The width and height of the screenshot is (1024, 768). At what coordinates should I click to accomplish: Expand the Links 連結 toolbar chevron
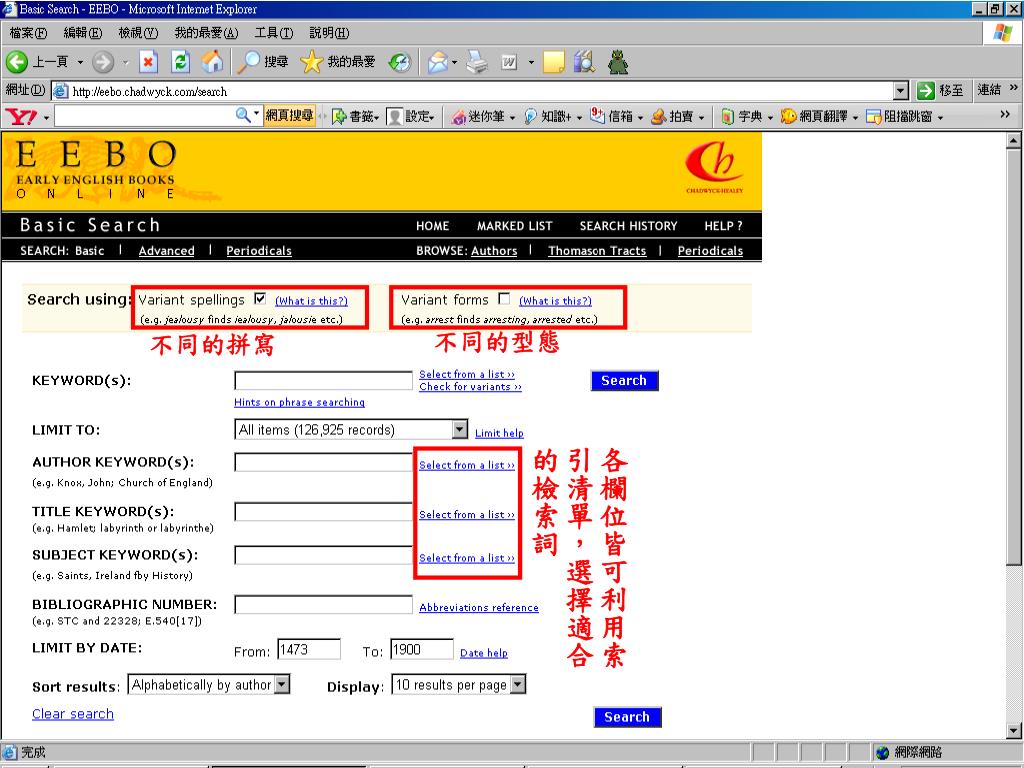tap(1014, 88)
